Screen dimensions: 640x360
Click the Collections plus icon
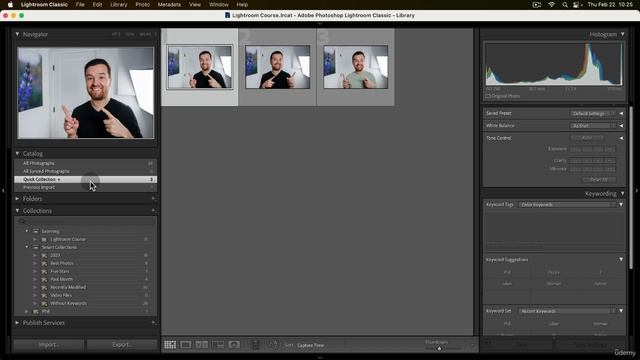tap(153, 211)
